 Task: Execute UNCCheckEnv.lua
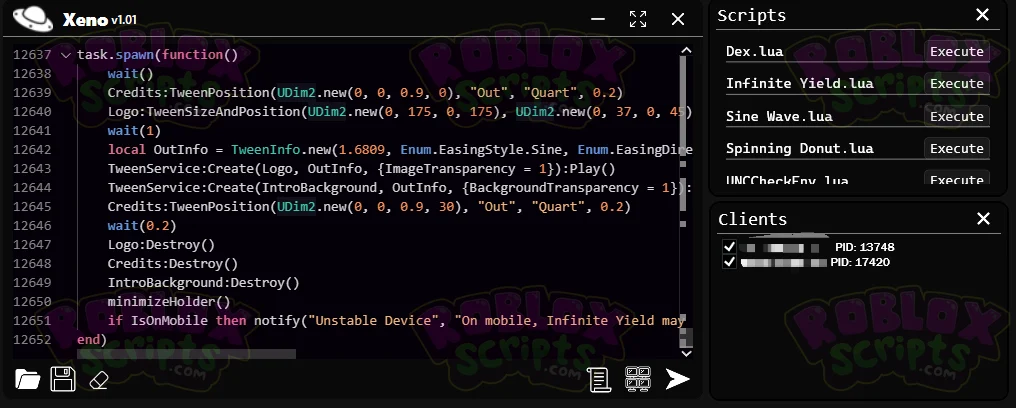[x=956, y=178]
